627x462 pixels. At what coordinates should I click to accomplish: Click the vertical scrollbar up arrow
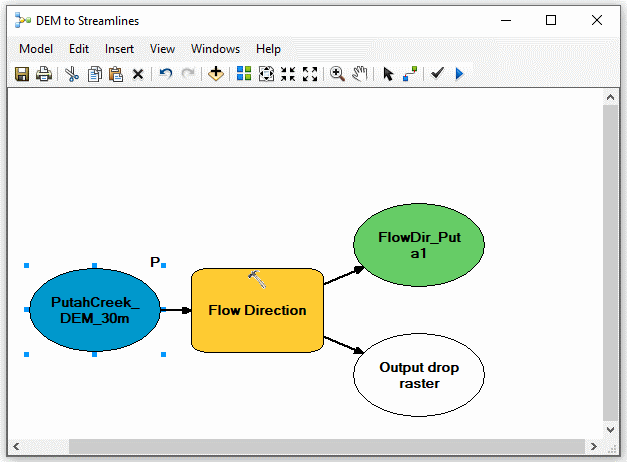pos(610,97)
